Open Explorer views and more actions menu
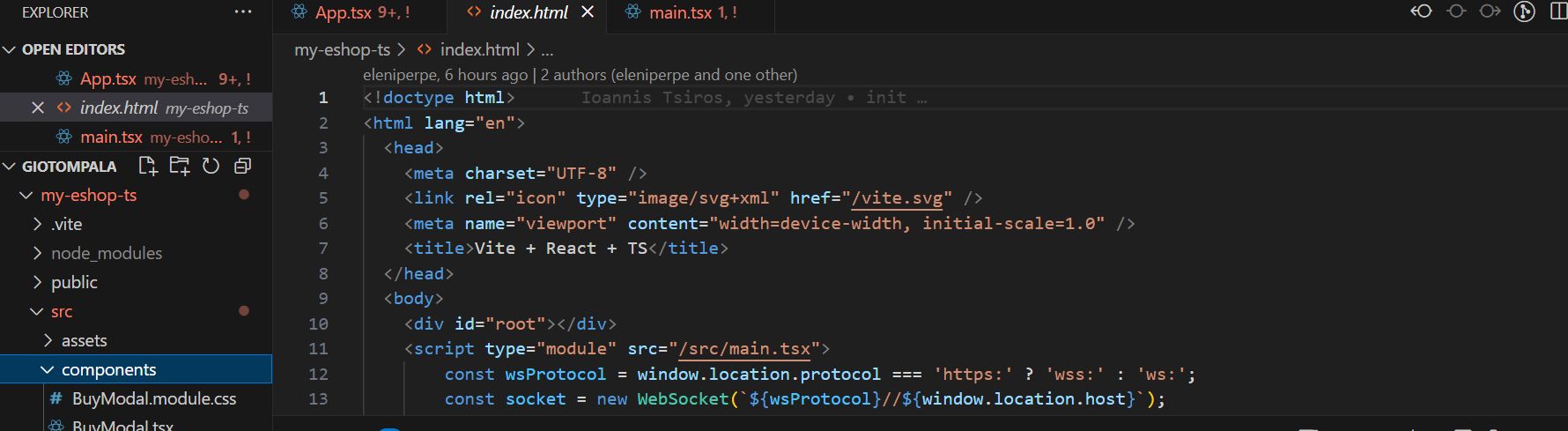 243,12
